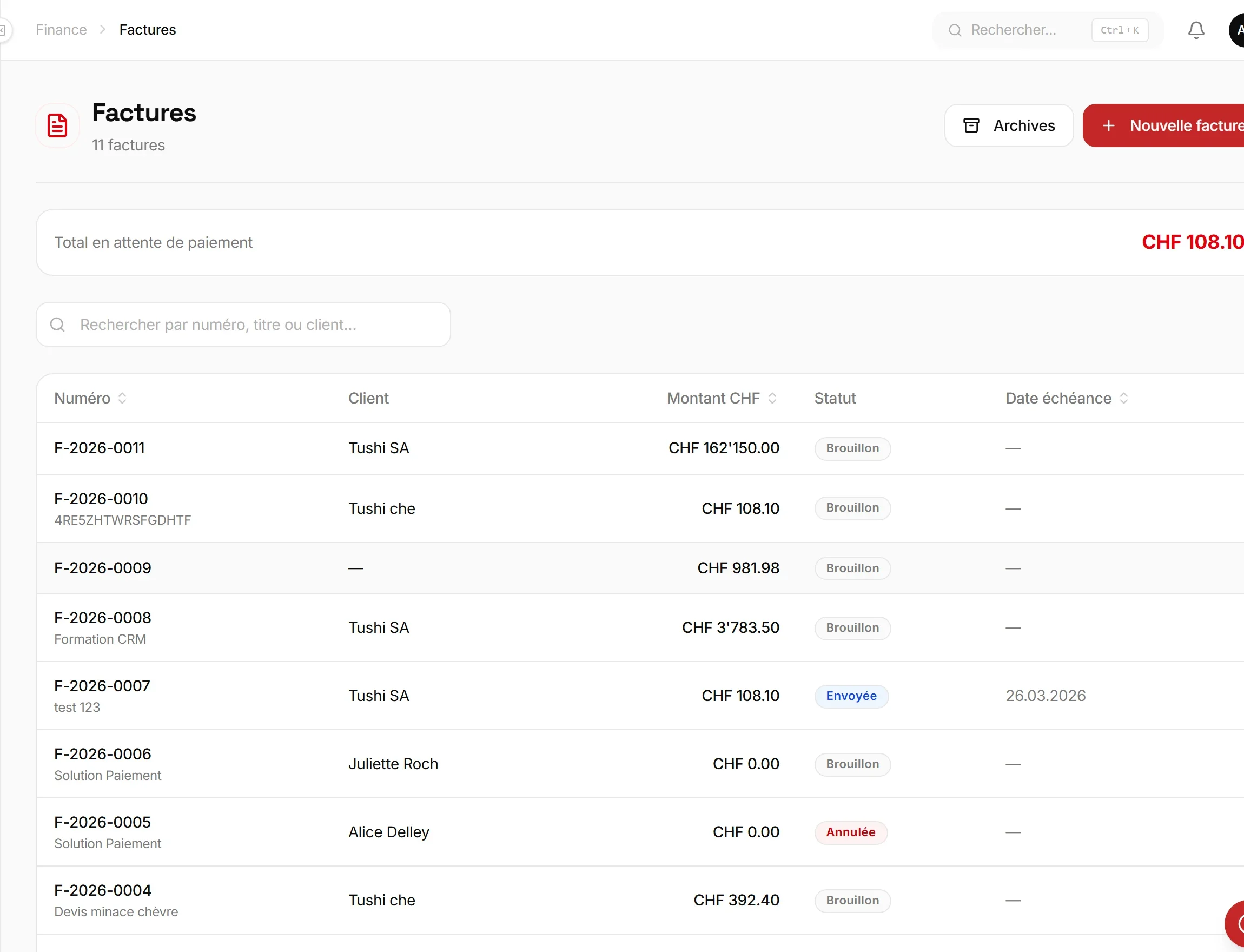
Task: Click the subtitle 4RE5ZHTWRSFGDHTF
Action: (122, 520)
